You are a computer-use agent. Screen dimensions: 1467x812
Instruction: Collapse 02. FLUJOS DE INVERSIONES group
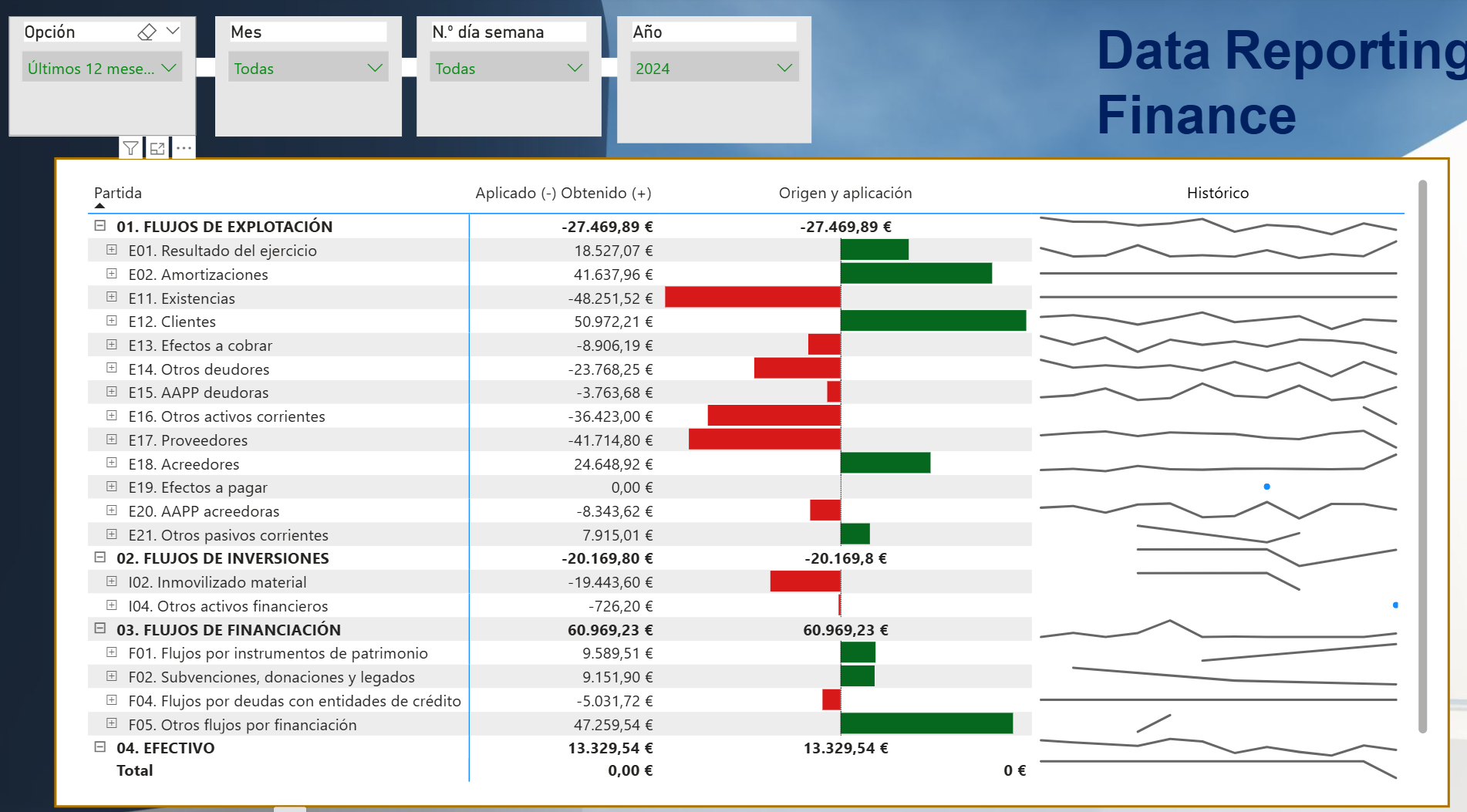tap(99, 558)
